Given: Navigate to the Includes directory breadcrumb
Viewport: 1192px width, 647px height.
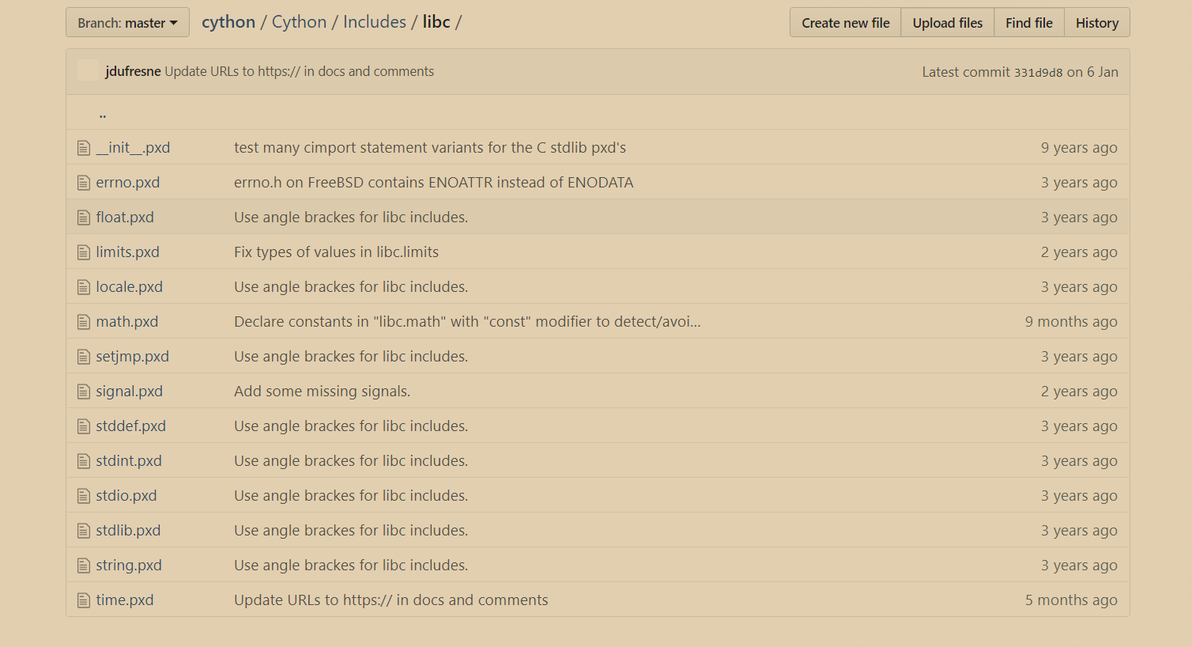Looking at the screenshot, I should point(374,22).
